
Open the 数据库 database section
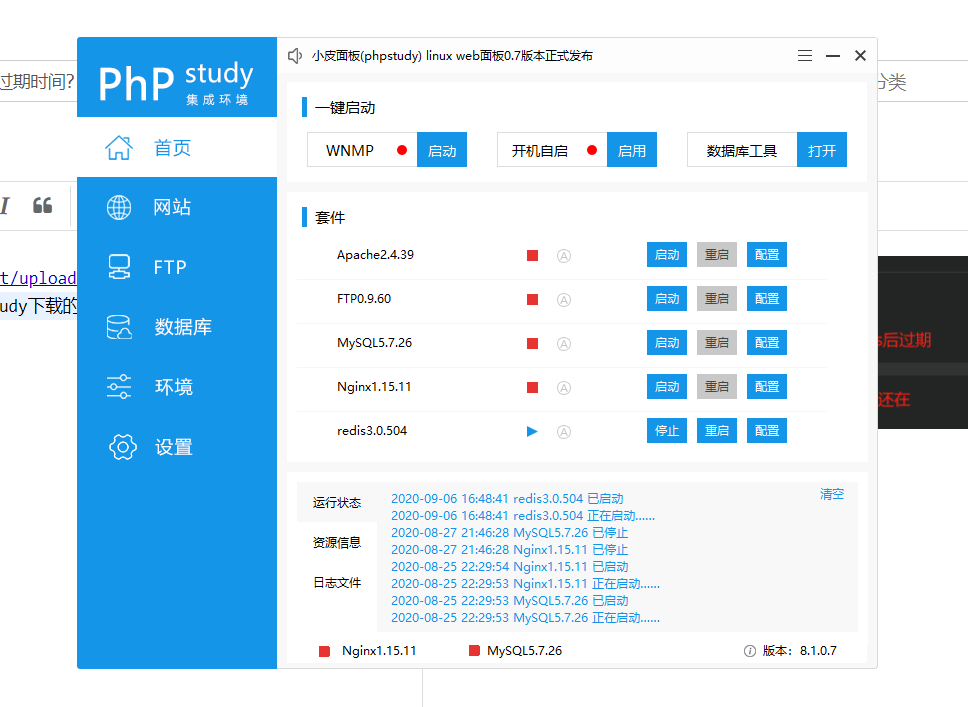coord(177,327)
